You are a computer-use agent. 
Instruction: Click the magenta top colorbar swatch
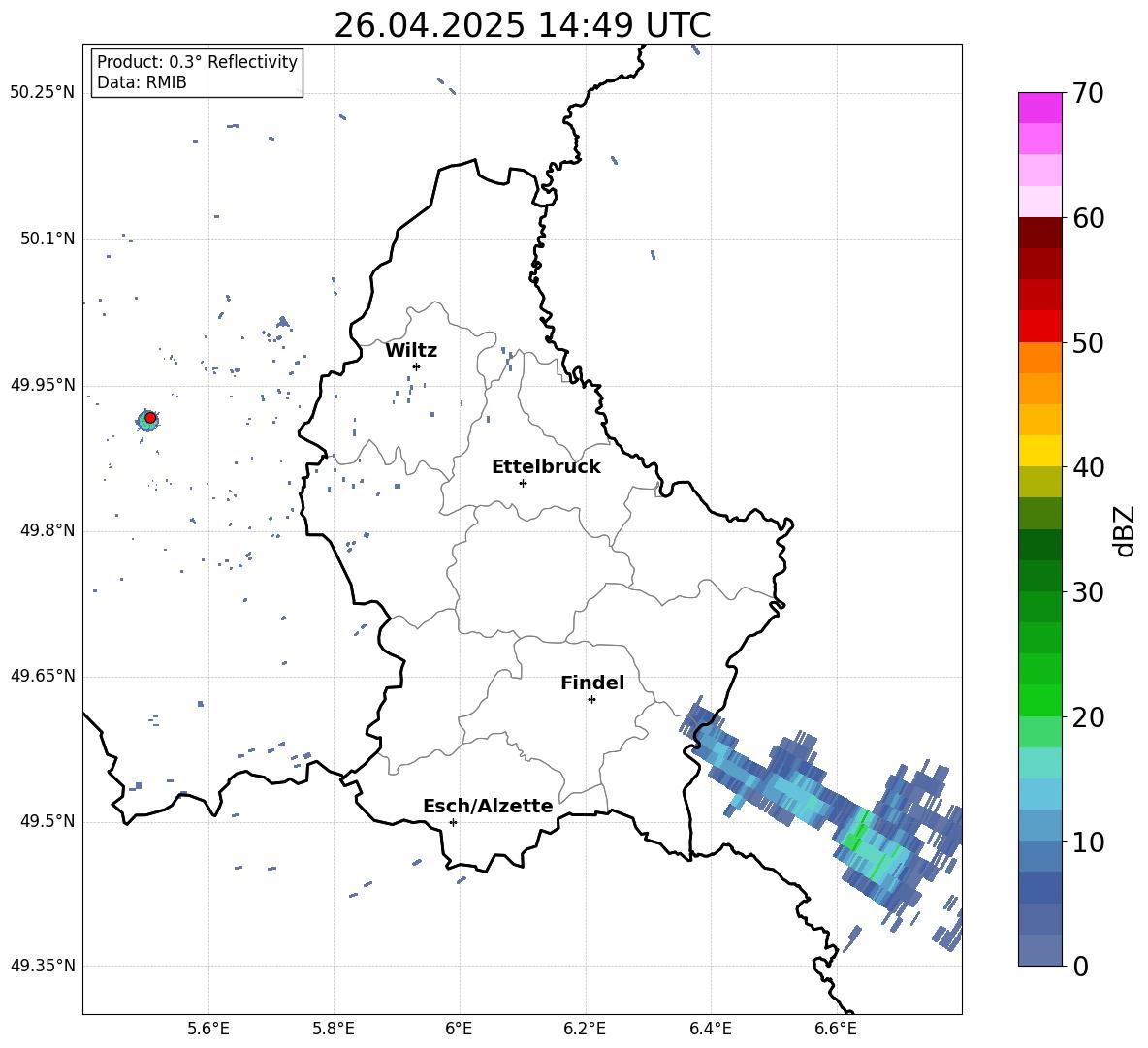click(1039, 108)
